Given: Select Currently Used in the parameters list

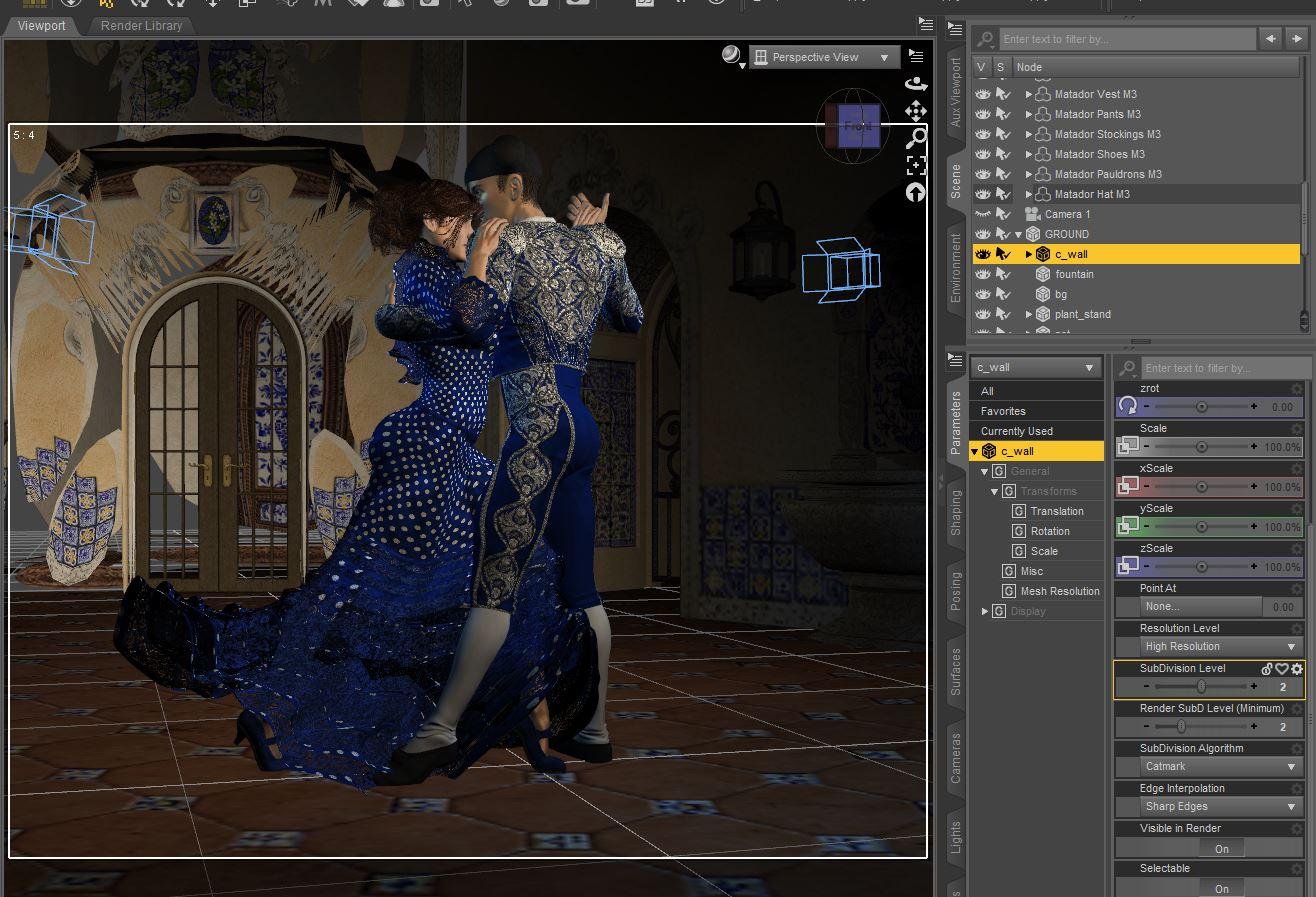Looking at the screenshot, I should pyautogui.click(x=1016, y=431).
